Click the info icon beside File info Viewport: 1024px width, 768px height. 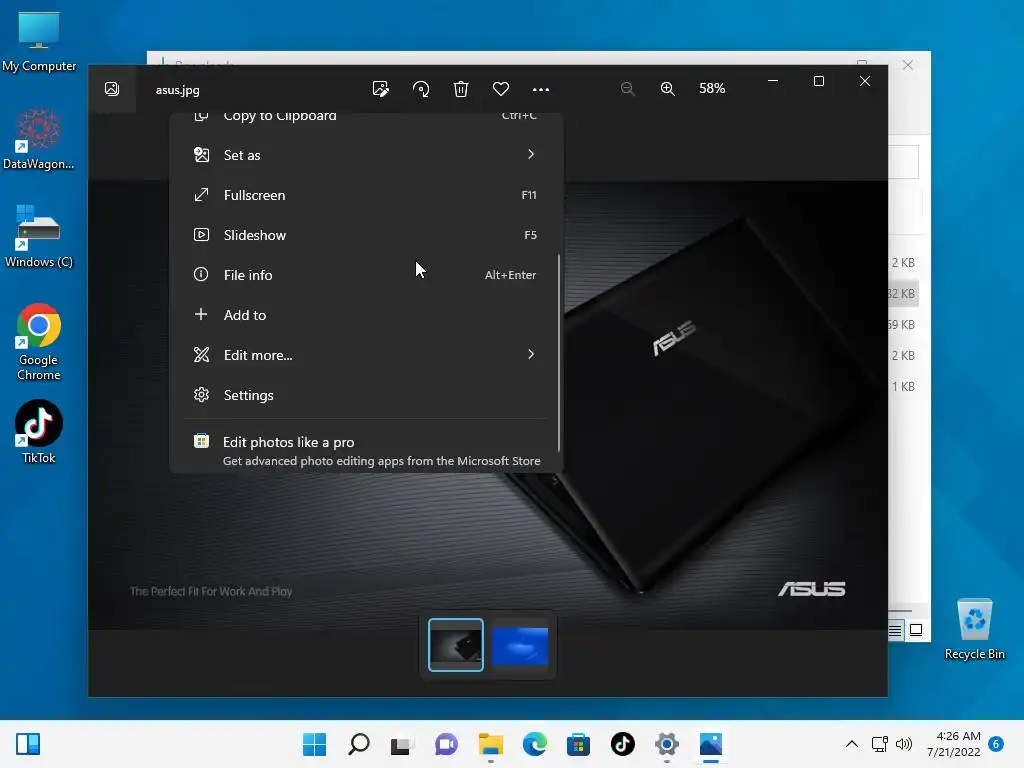coord(201,274)
